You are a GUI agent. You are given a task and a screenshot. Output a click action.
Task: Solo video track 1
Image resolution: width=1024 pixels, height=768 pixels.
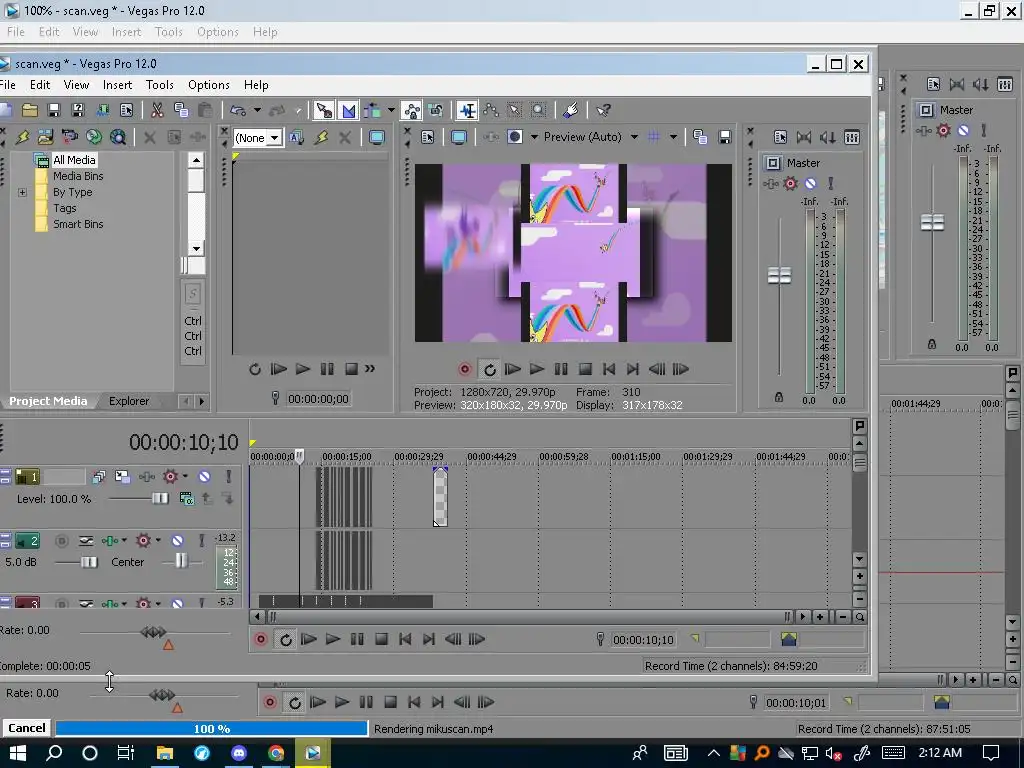click(x=229, y=477)
